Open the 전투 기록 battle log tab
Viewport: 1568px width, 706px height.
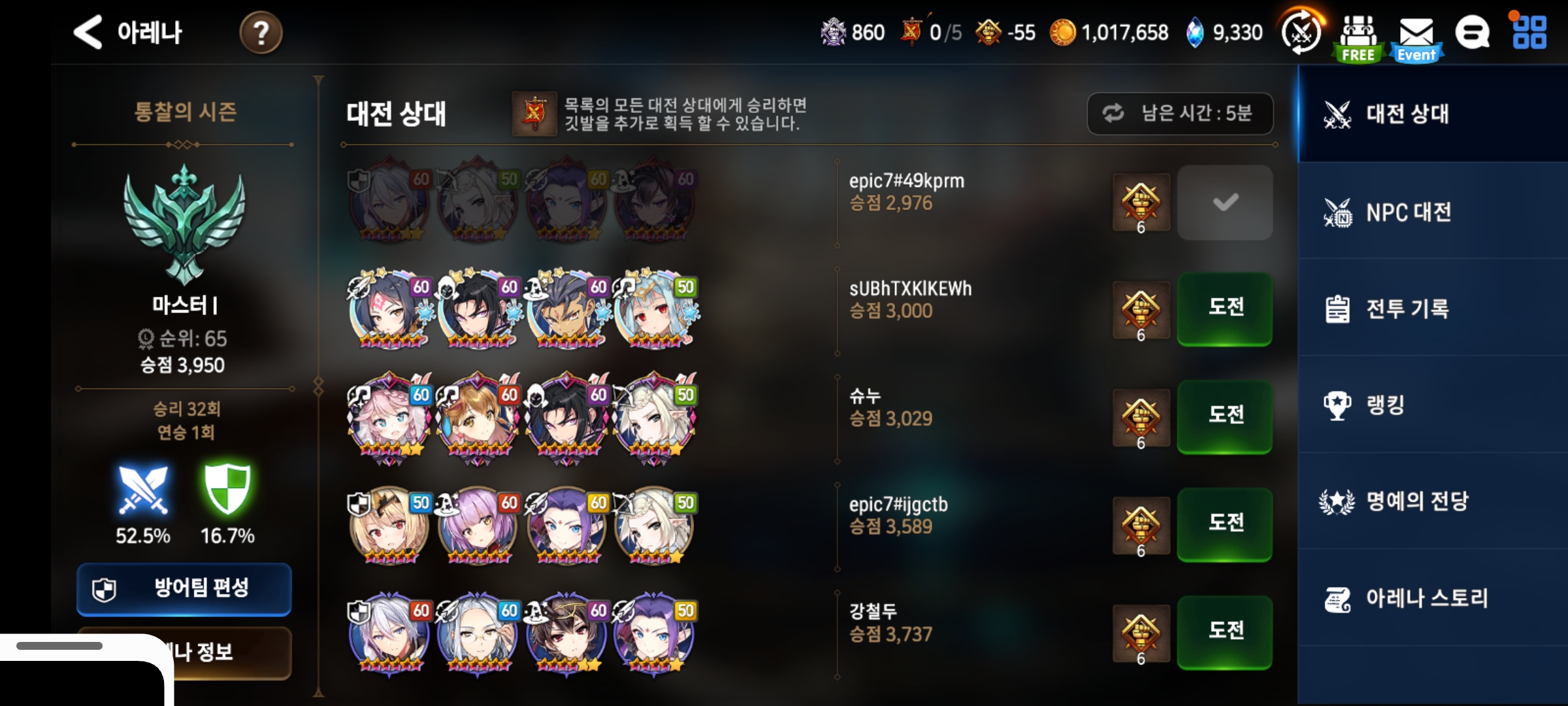click(1432, 309)
